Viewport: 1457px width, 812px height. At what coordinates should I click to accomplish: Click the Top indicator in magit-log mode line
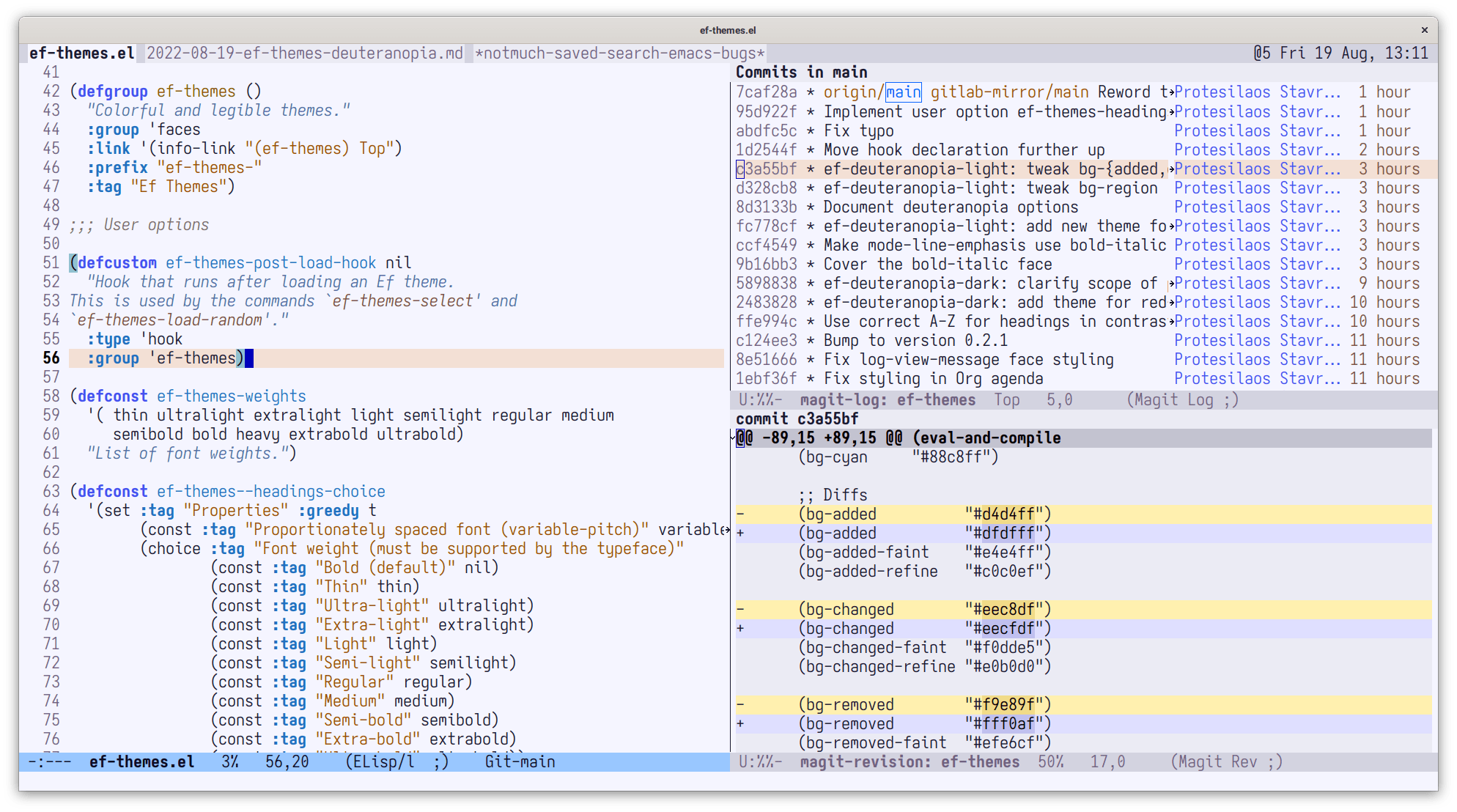click(x=1006, y=399)
